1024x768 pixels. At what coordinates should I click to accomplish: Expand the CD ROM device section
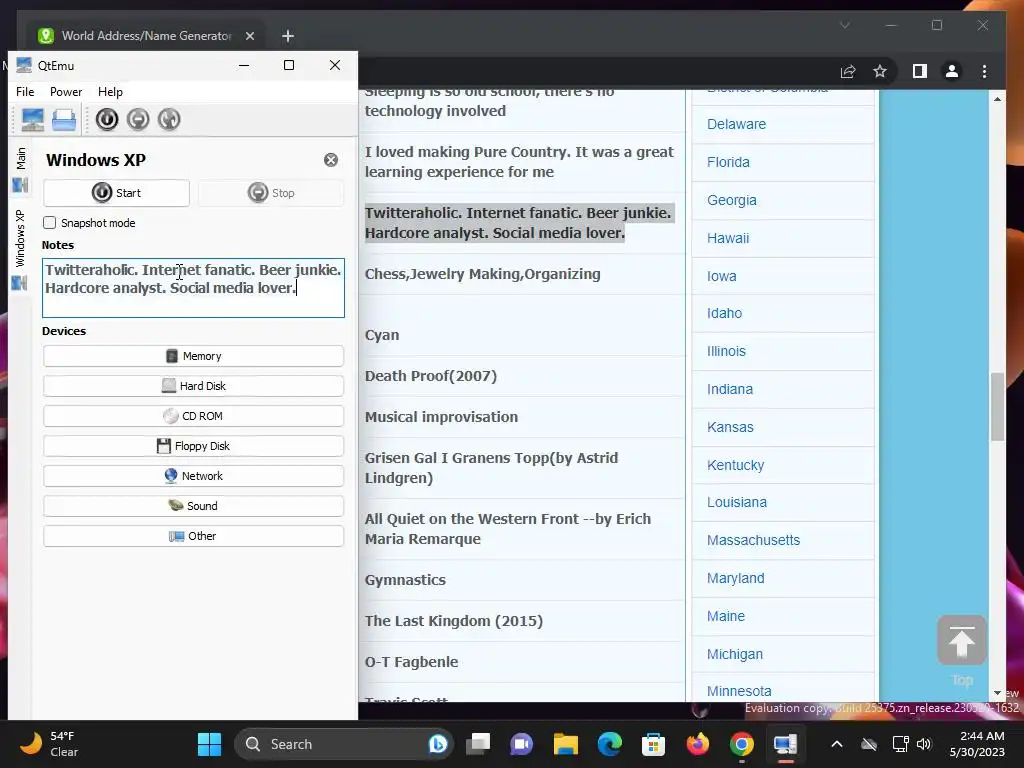click(x=193, y=416)
